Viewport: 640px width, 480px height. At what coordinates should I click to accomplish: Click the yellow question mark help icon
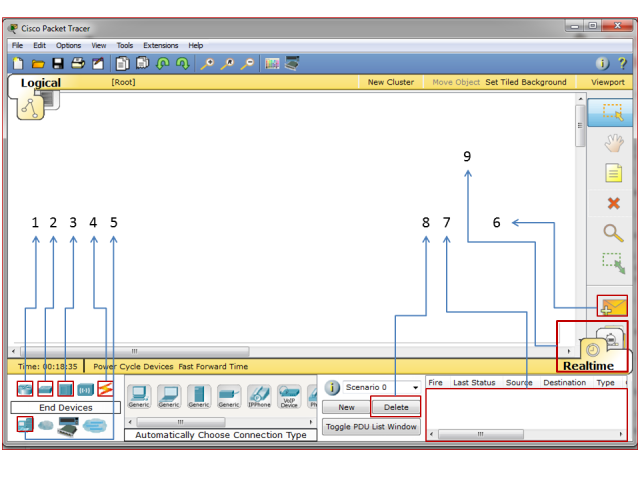[x=622, y=63]
